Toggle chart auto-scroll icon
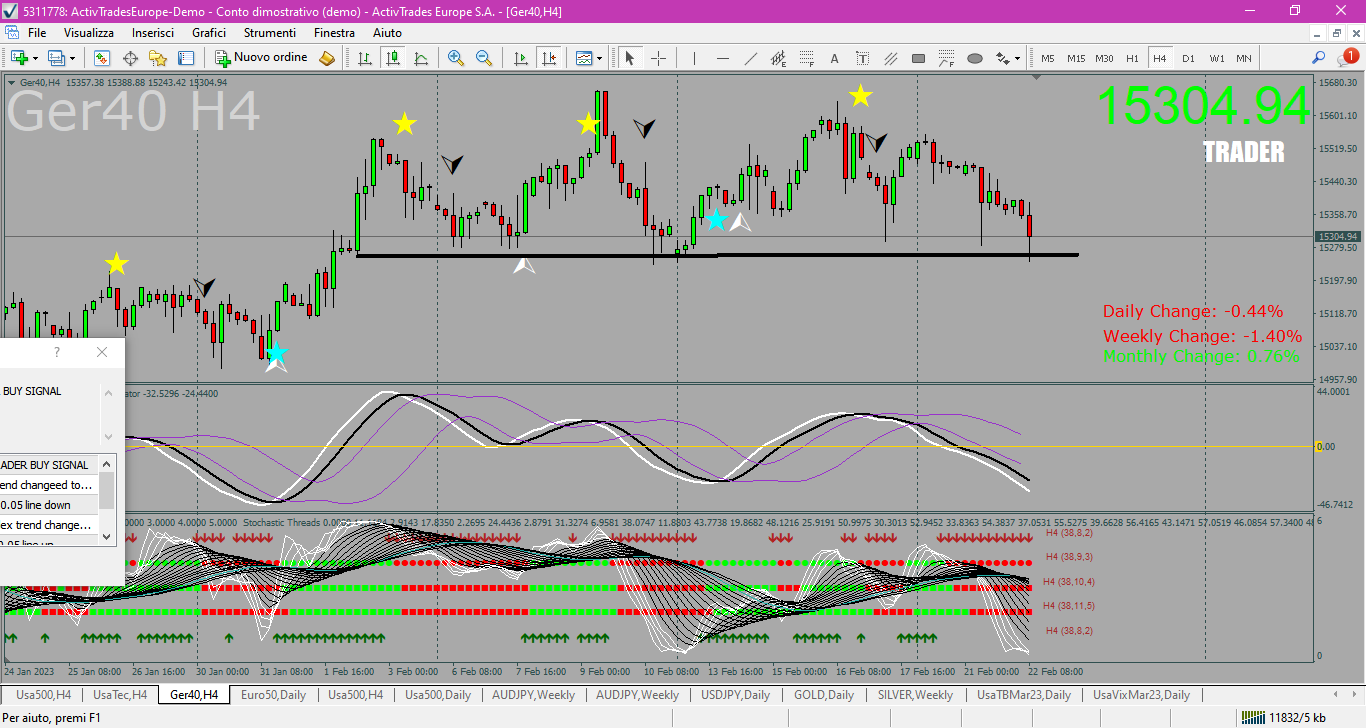Viewport: 1366px width, 728px height. click(x=520, y=58)
